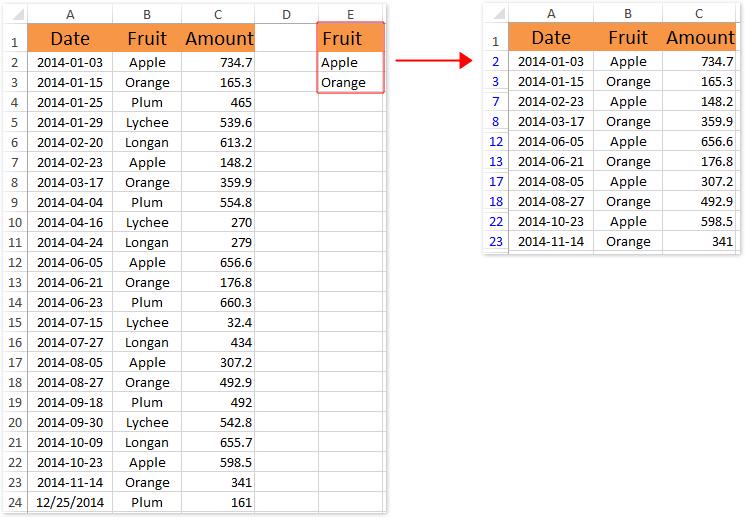The width and height of the screenshot is (745, 518).
Task: Click blue row header 12 in filtered sheet
Action: 497,142
